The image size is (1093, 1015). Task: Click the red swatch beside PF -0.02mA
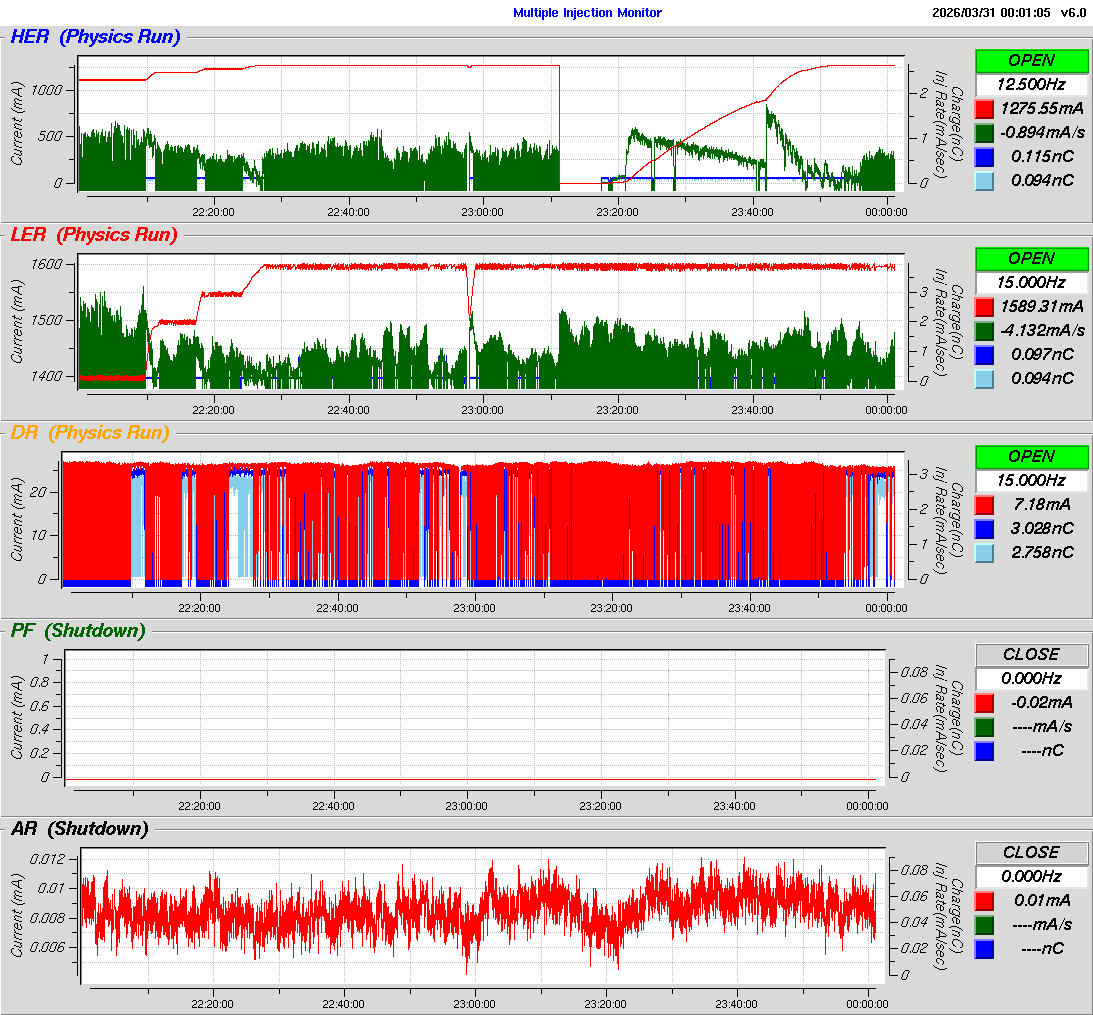pyautogui.click(x=985, y=703)
